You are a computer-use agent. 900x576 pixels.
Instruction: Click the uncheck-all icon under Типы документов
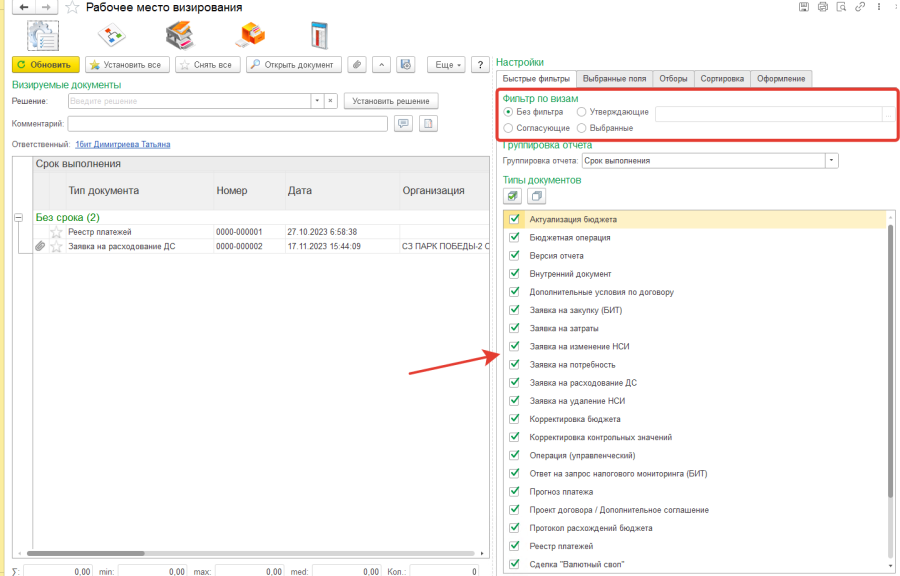point(536,196)
